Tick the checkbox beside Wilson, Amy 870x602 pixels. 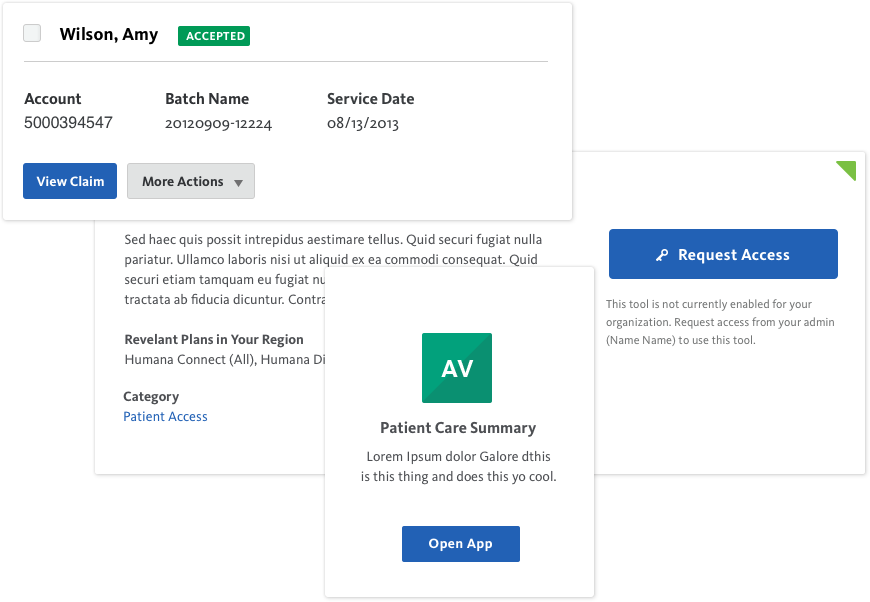tap(32, 33)
